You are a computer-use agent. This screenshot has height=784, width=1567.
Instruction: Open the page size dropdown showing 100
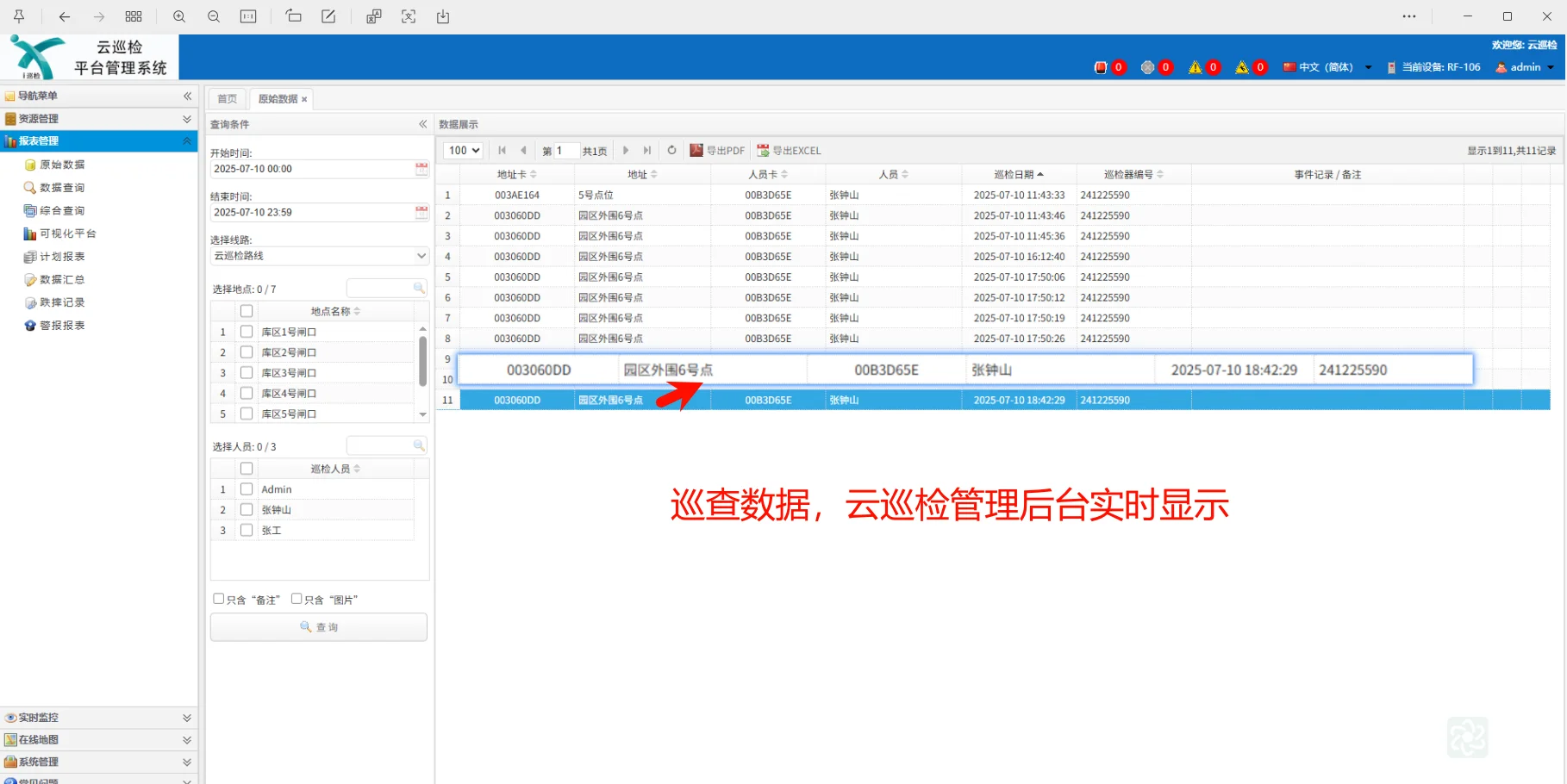462,150
